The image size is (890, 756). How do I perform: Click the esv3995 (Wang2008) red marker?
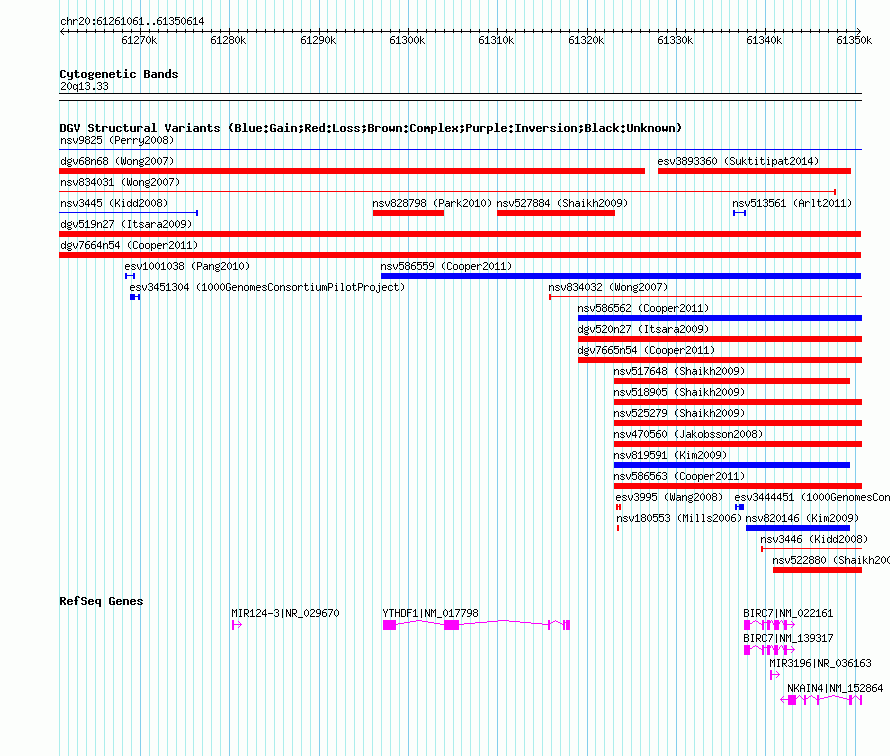618,507
